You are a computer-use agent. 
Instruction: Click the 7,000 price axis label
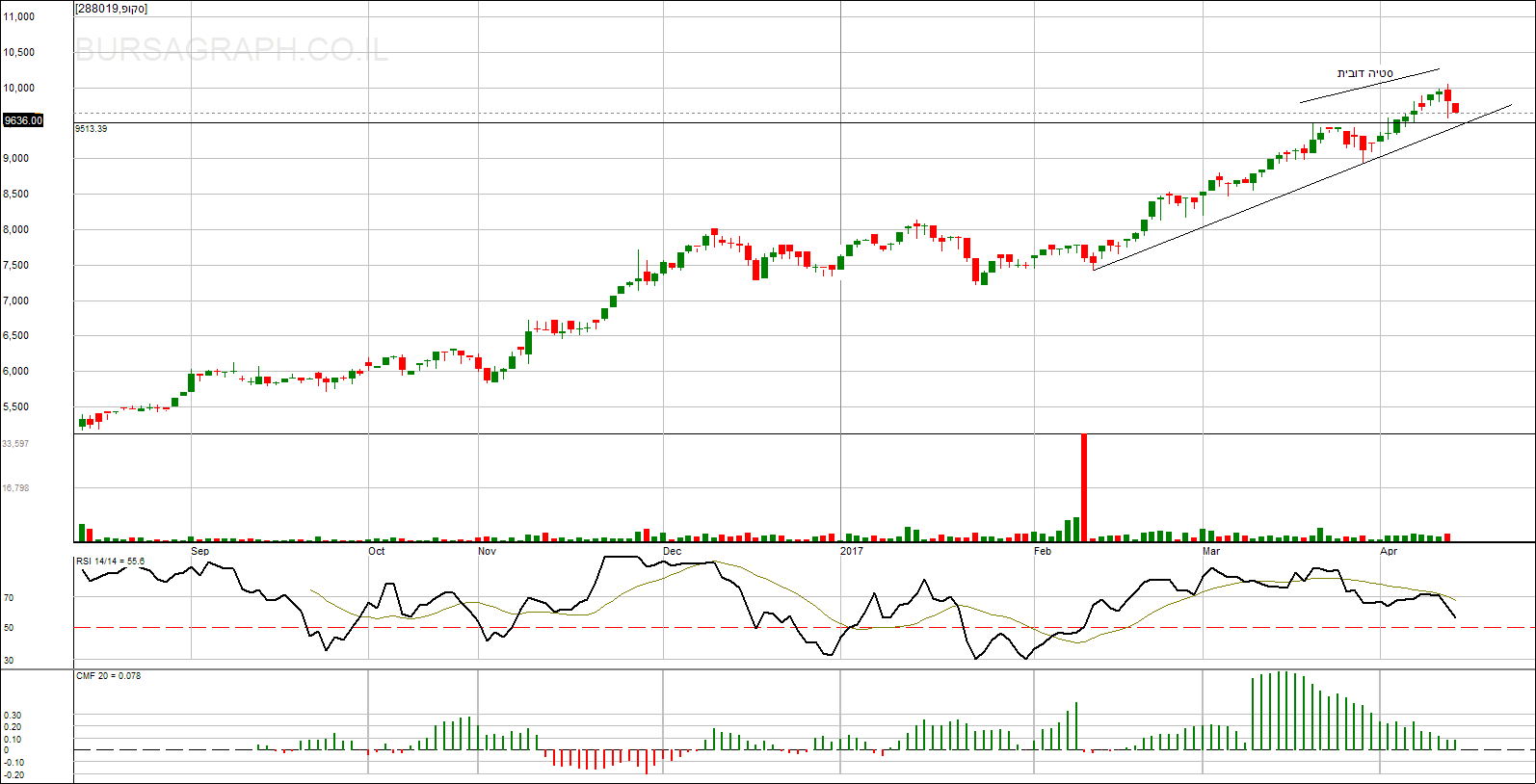(x=15, y=301)
